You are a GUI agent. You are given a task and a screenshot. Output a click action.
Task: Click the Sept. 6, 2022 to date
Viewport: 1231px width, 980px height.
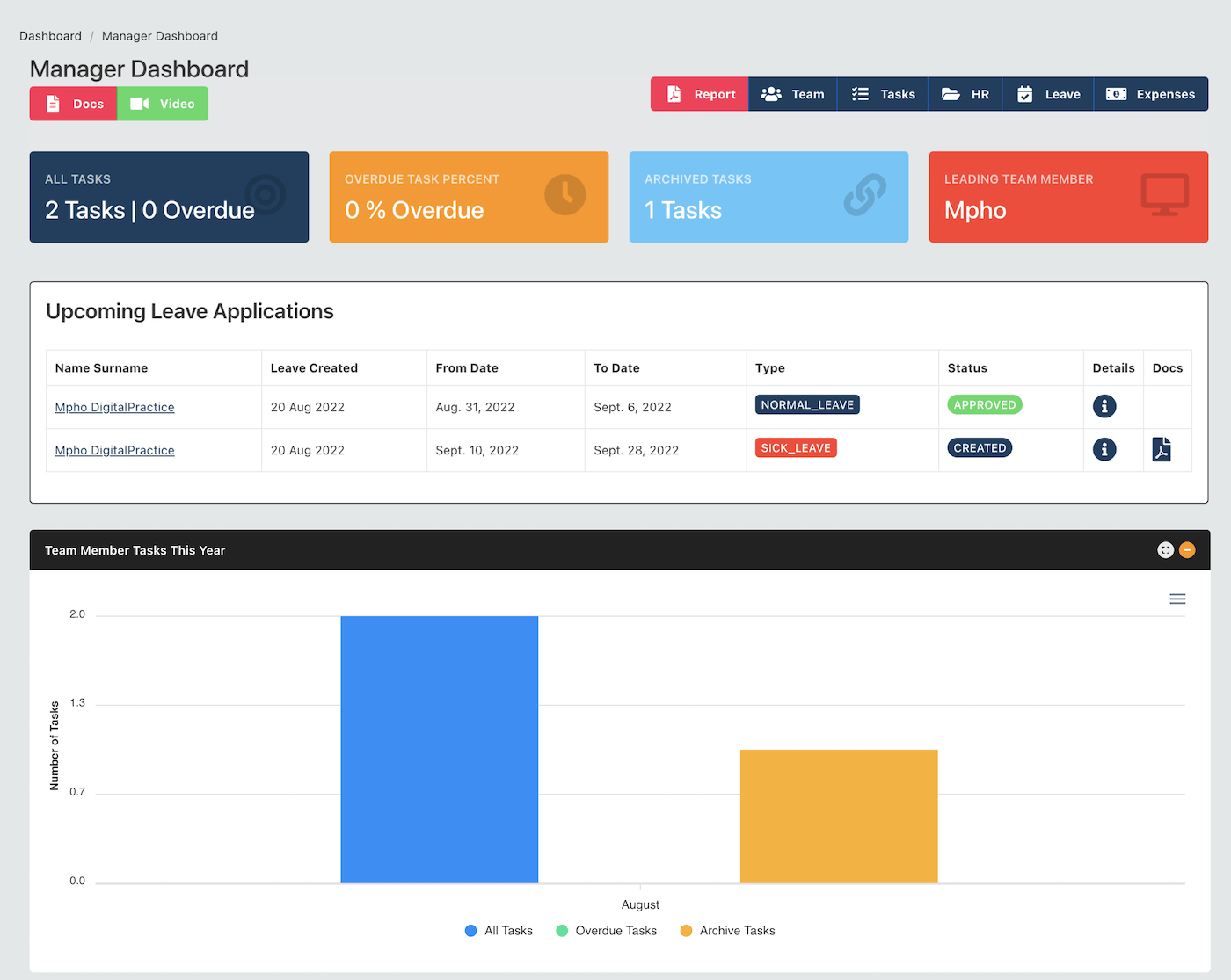(x=632, y=407)
